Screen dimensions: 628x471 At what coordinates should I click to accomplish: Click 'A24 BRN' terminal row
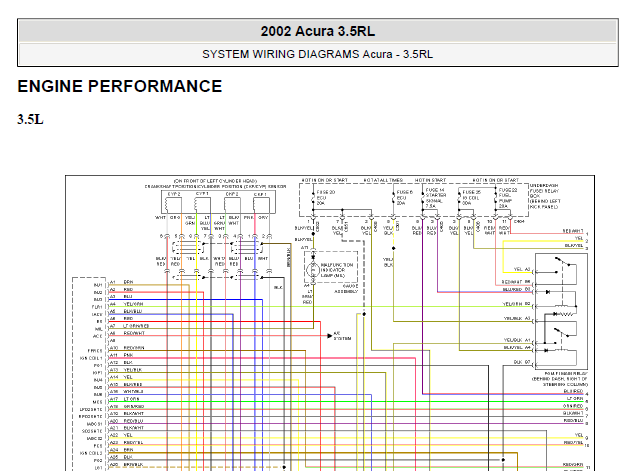(122, 450)
